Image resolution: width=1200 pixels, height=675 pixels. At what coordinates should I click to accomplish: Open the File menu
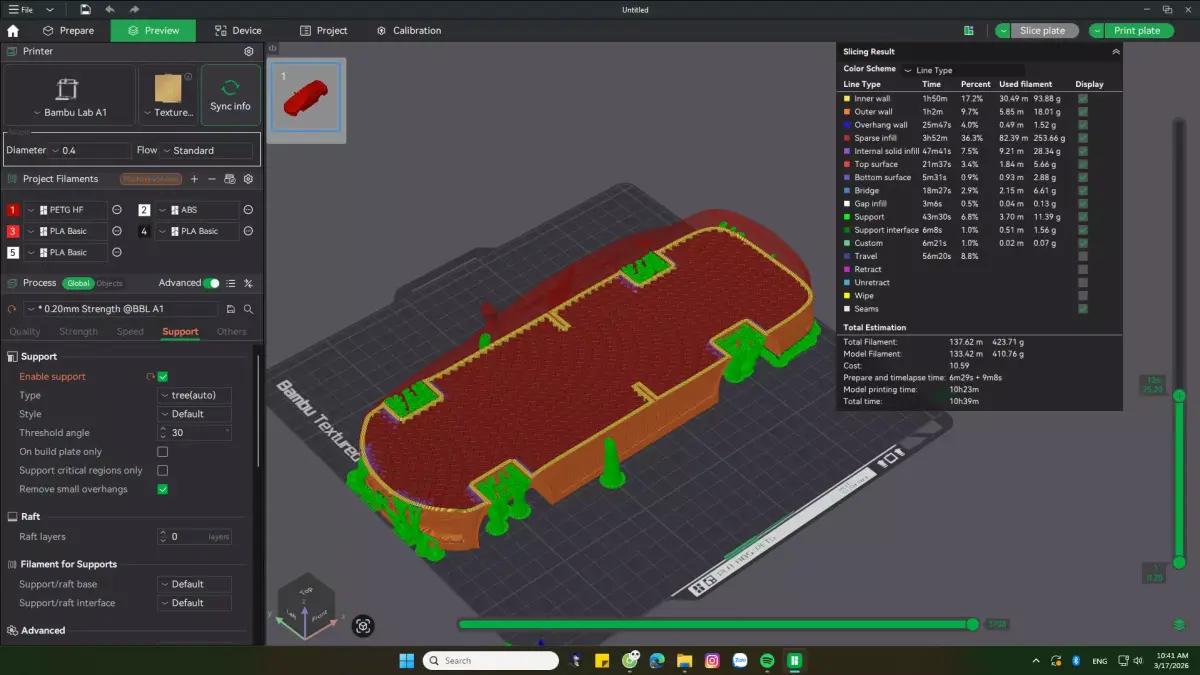21,9
